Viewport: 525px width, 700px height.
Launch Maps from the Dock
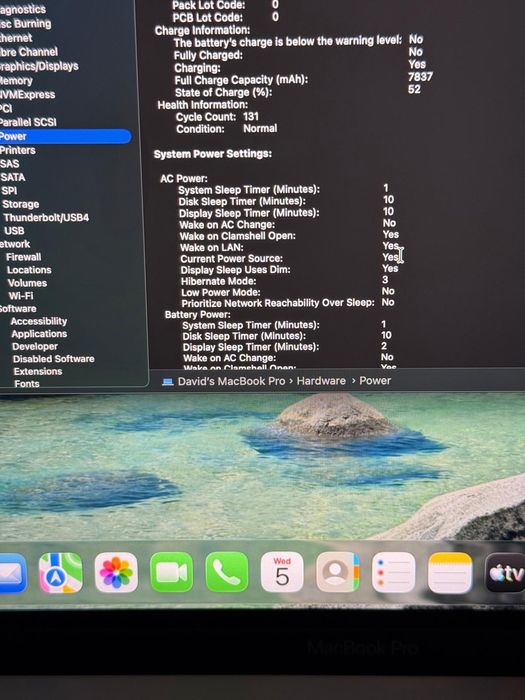(x=61, y=572)
